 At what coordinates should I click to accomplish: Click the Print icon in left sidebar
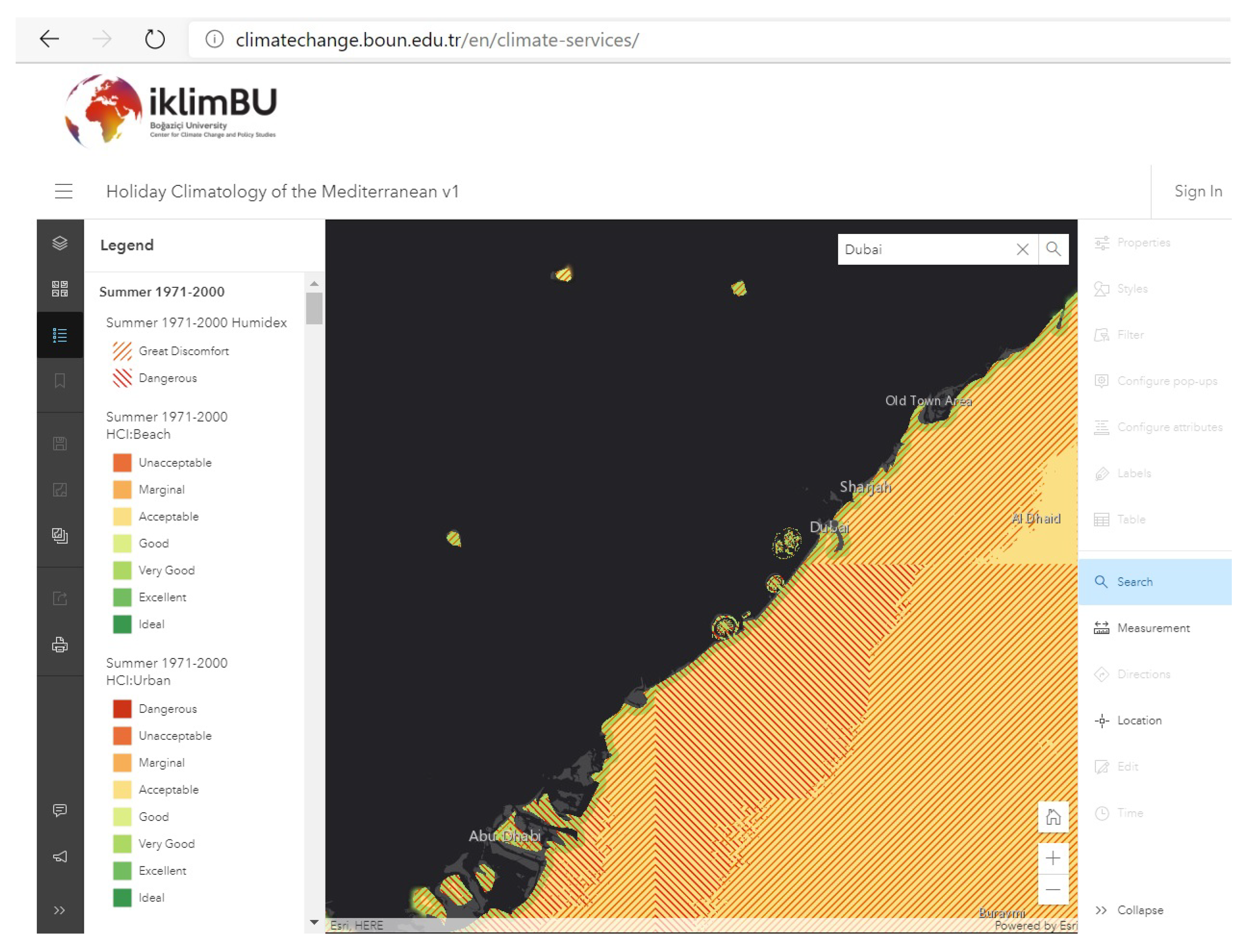click(x=59, y=644)
